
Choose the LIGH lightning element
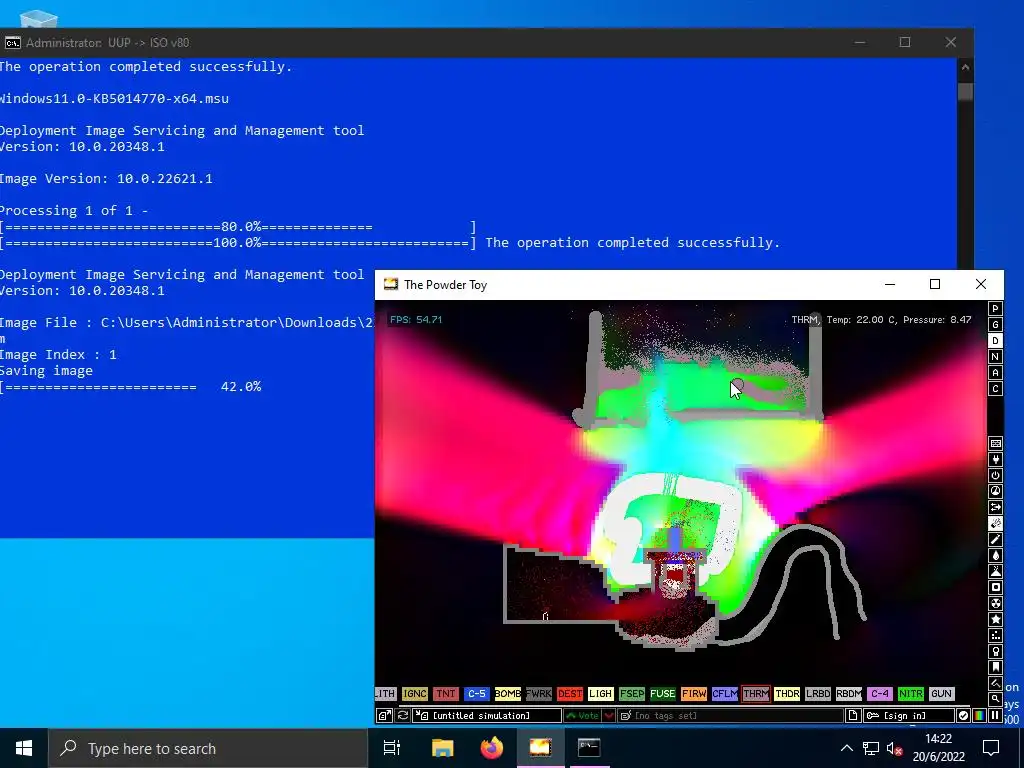[600, 694]
